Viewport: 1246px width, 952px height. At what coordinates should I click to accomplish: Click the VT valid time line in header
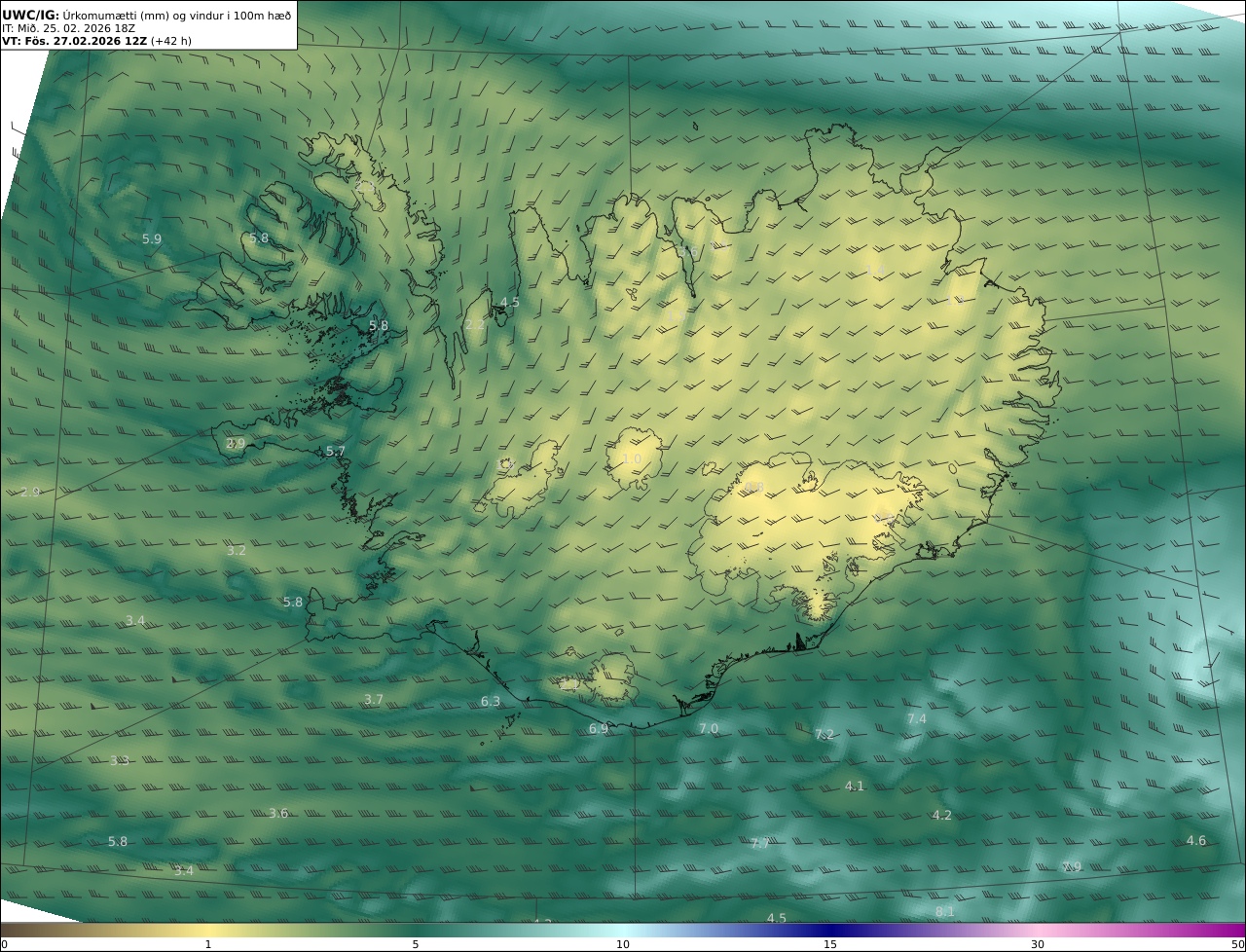pyautogui.click(x=95, y=41)
